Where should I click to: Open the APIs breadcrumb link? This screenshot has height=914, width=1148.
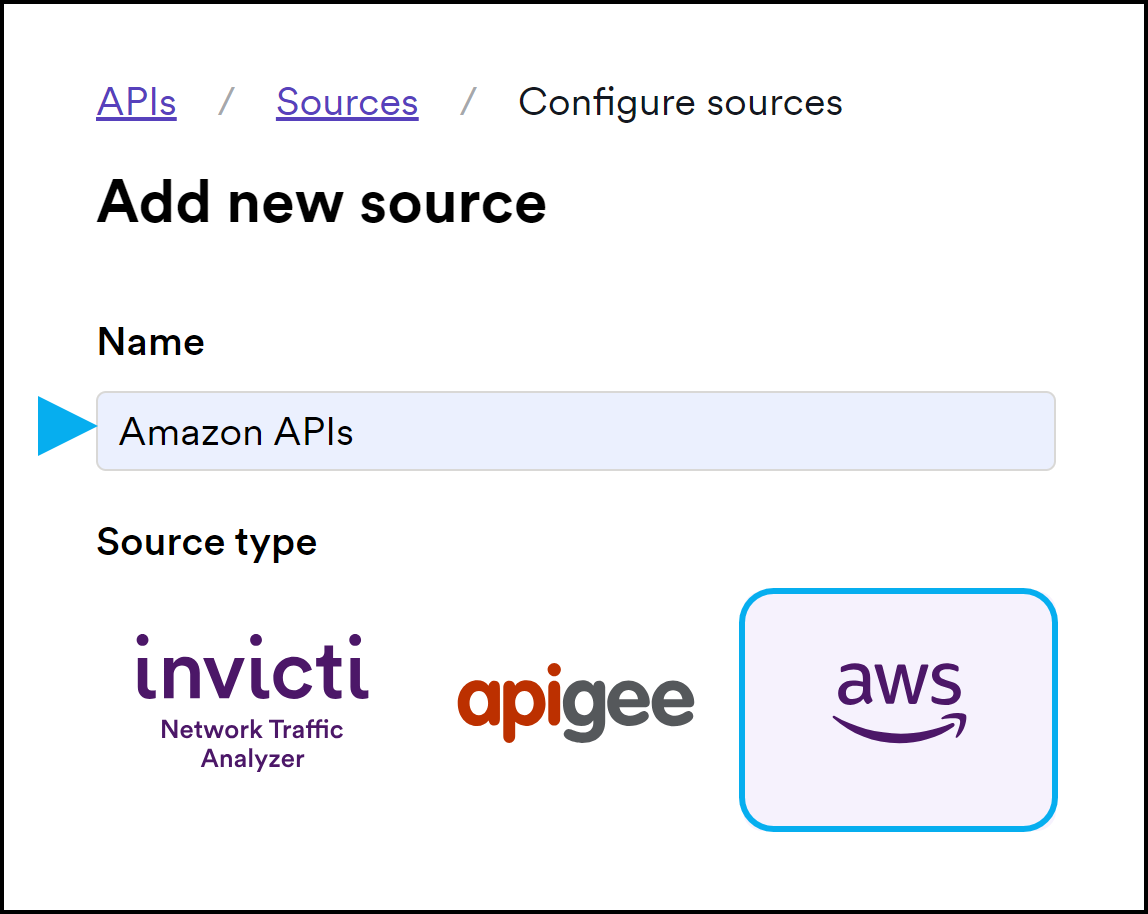[136, 102]
